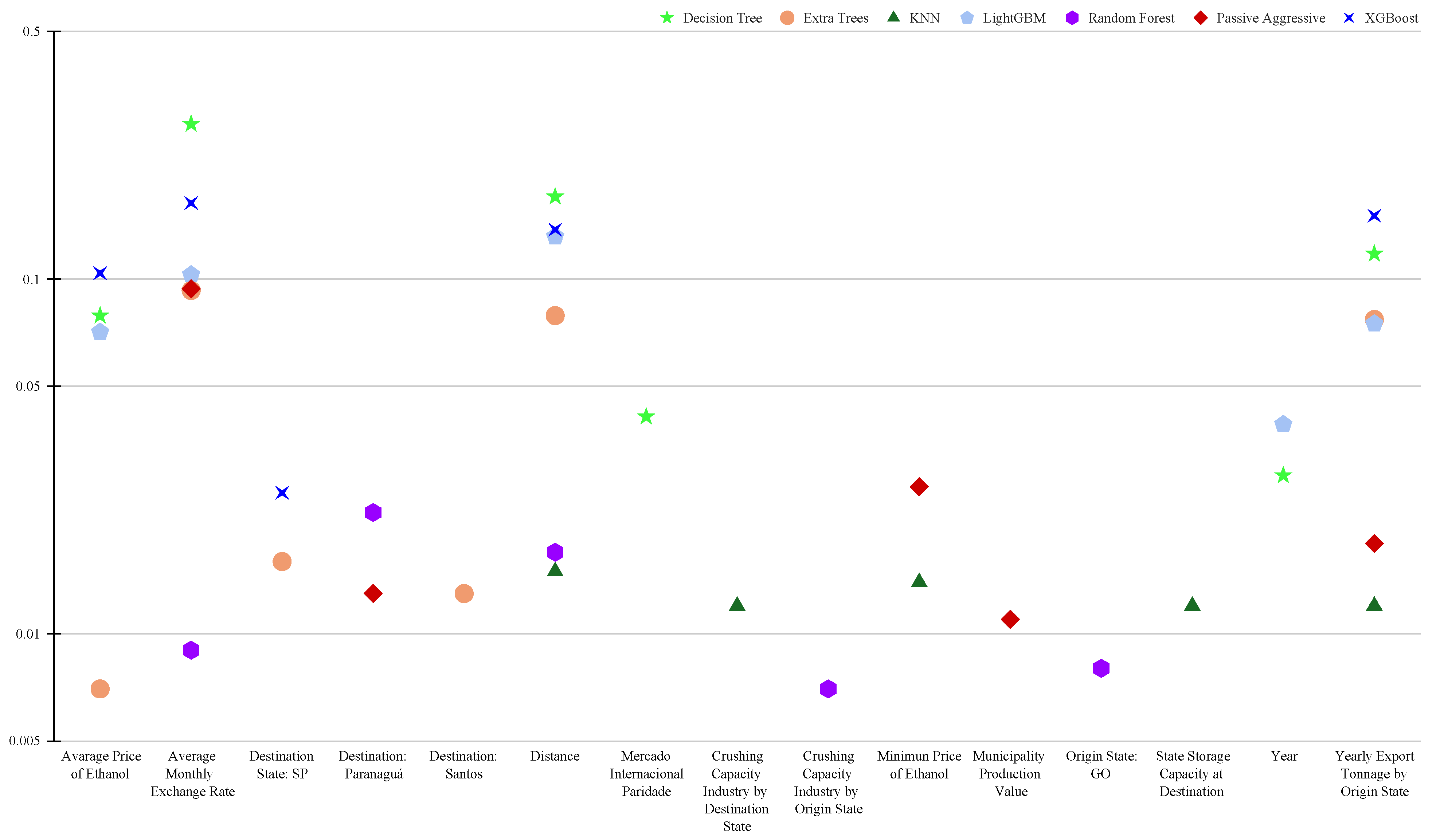Click the Random Forest hexagon legend icon
Screen dimensions: 1444x840
click(1072, 18)
